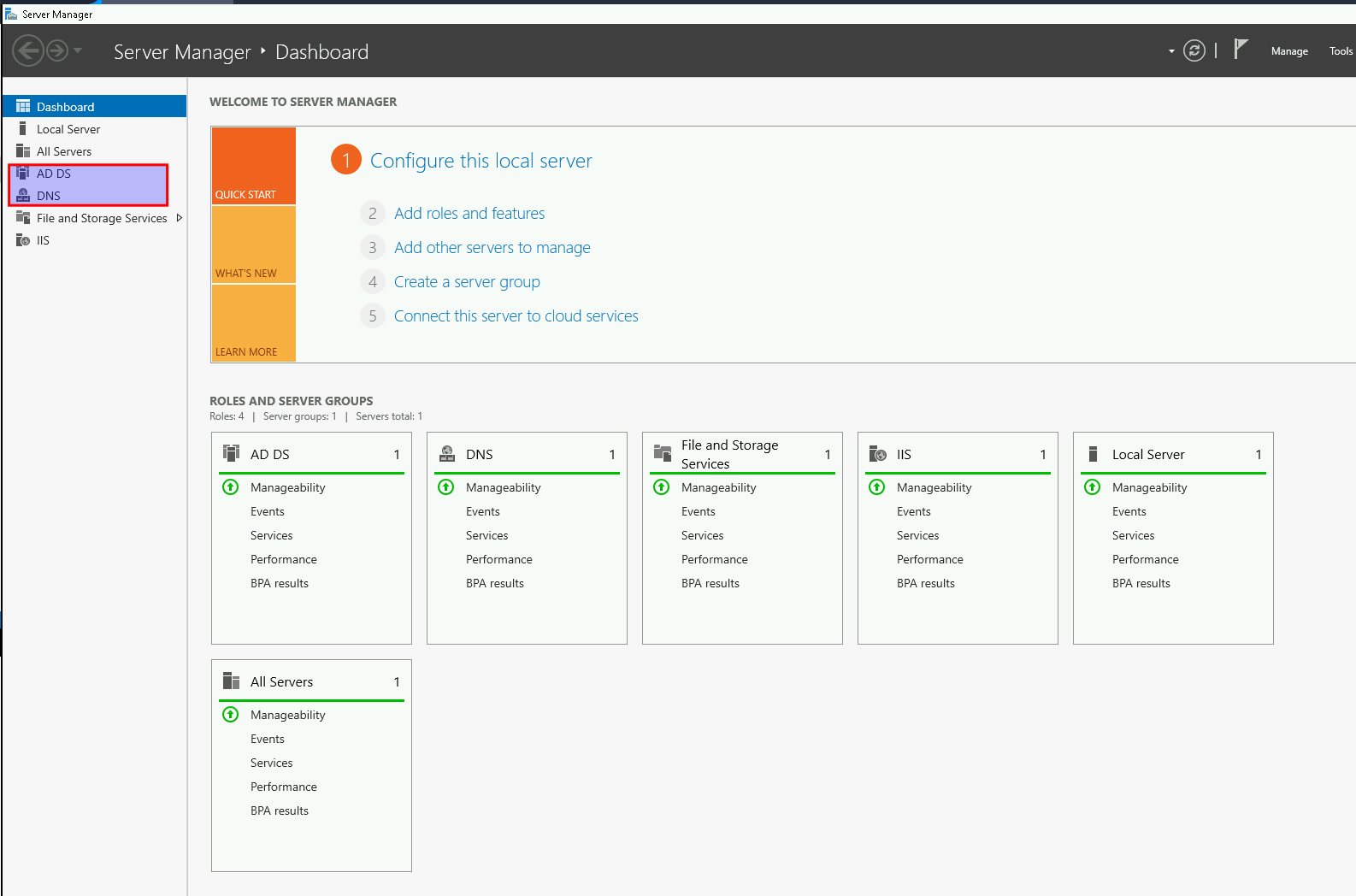
Task: Click File and Storage Manageability status icon
Action: (662, 486)
